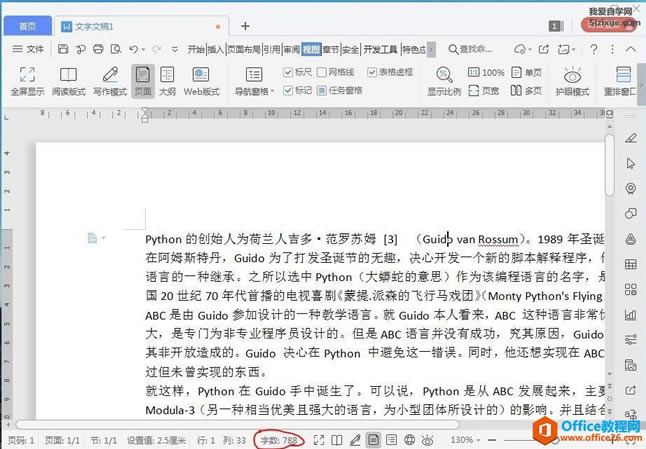Image resolution: width=646 pixels, height=449 pixels.
Task: Click the Redo arrow icon
Action: pyautogui.click(x=157, y=49)
